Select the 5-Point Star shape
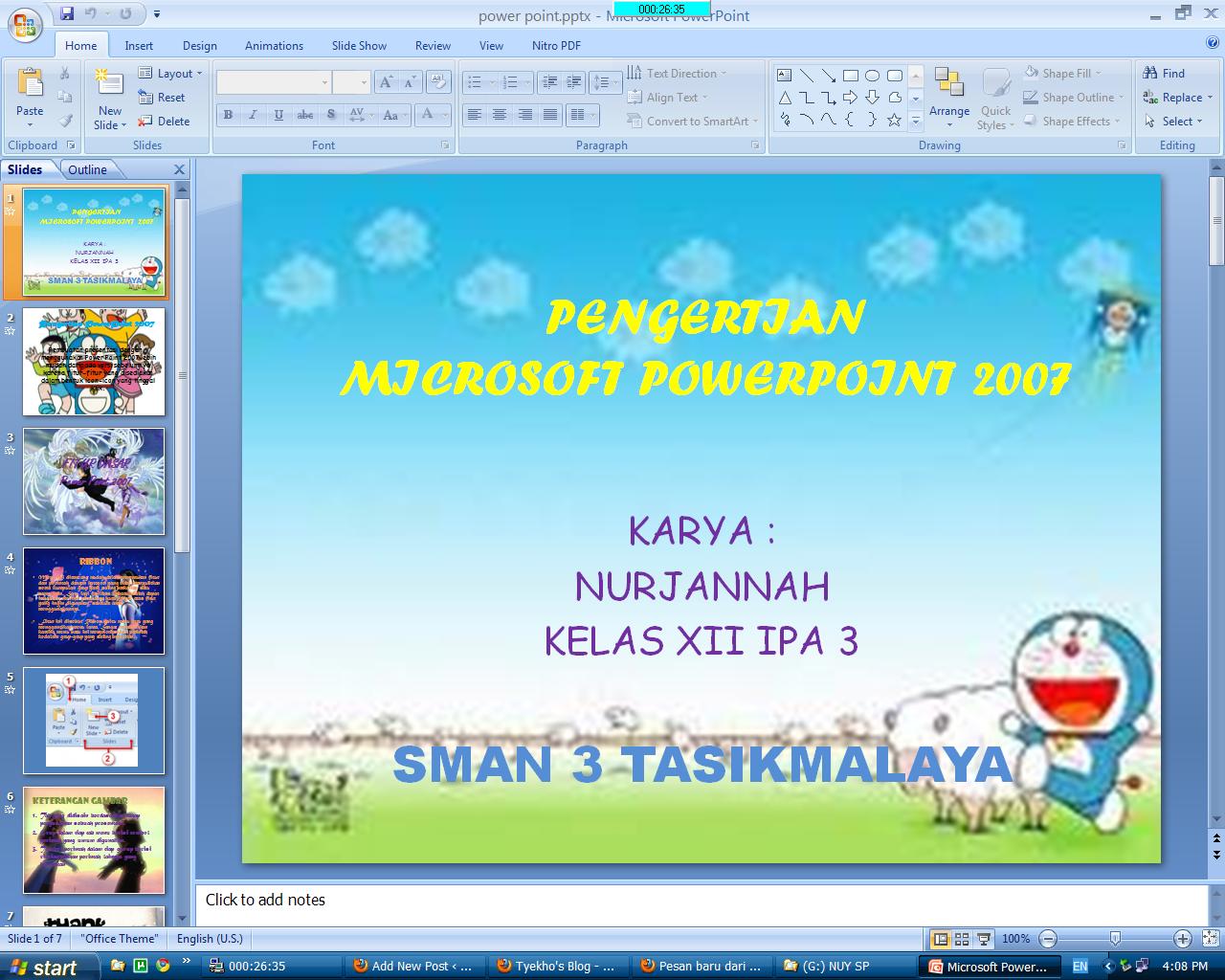This screenshot has height=980, width=1225. click(x=894, y=120)
